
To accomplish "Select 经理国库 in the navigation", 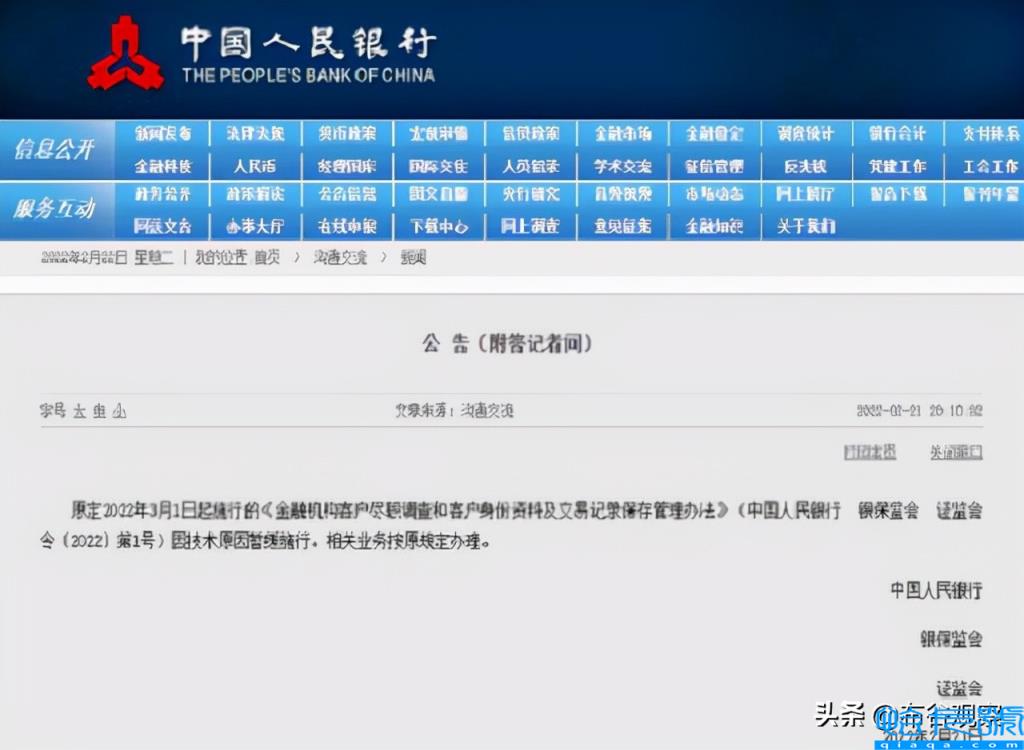I will 347,167.
